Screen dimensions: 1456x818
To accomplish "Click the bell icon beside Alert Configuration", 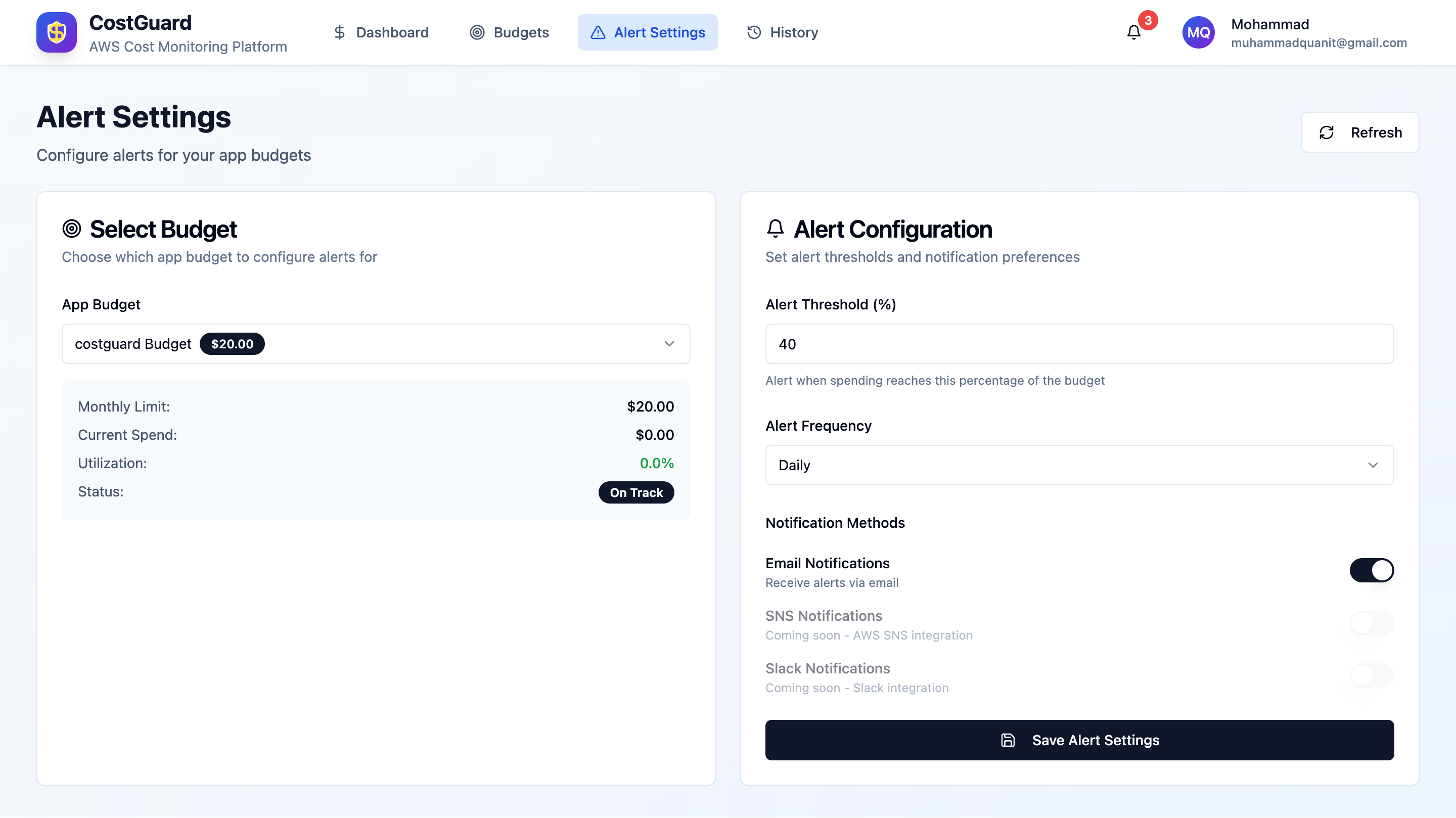I will [775, 229].
